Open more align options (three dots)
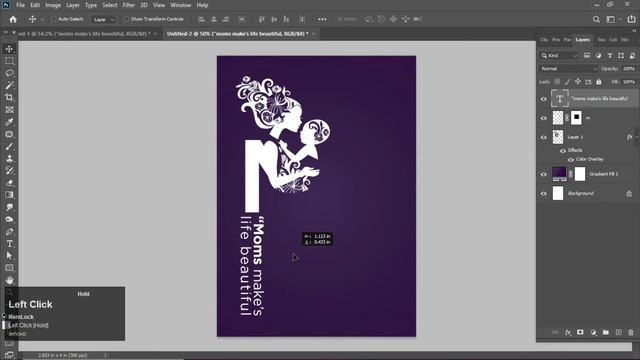 tap(322, 19)
